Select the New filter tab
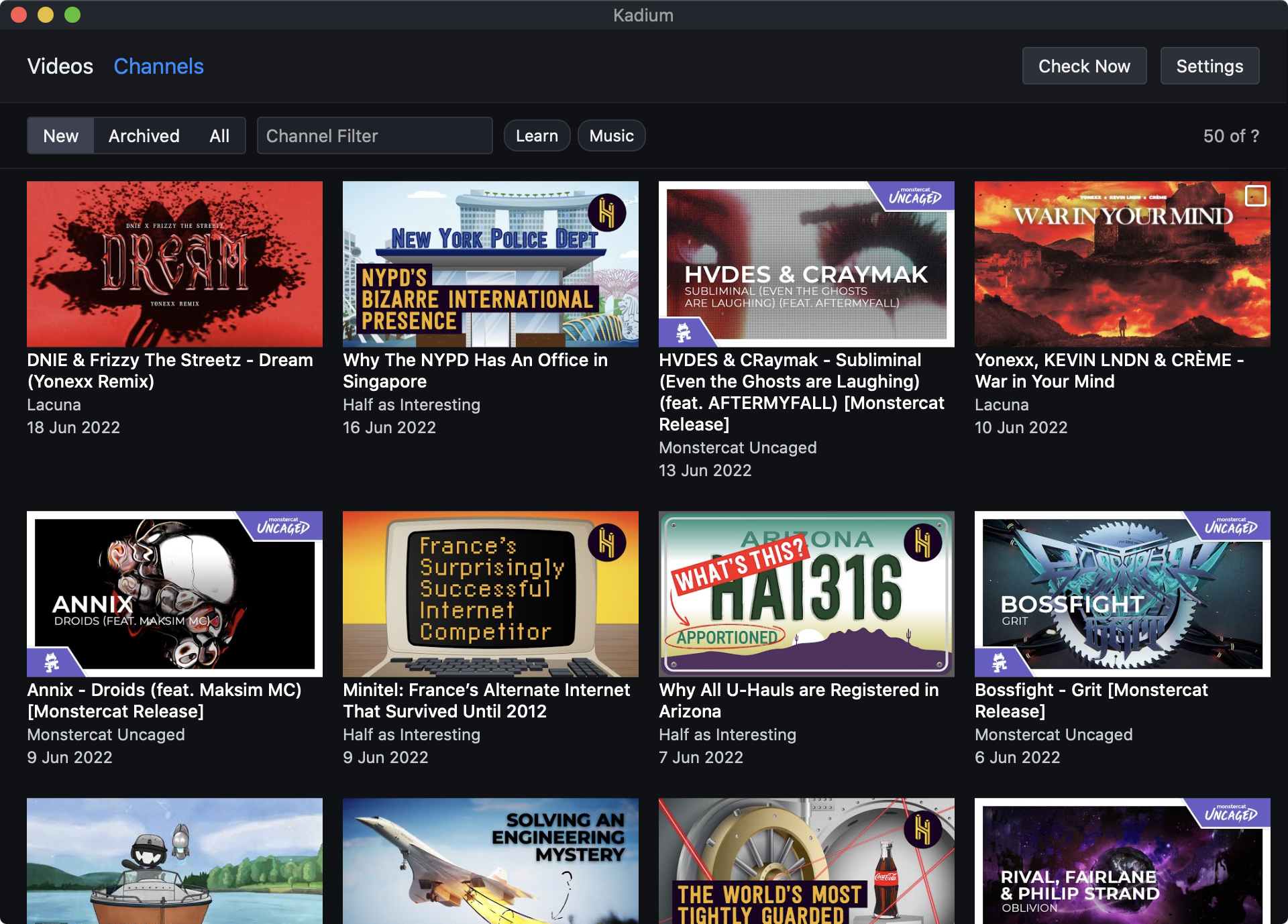This screenshot has width=1288, height=924. (x=60, y=135)
